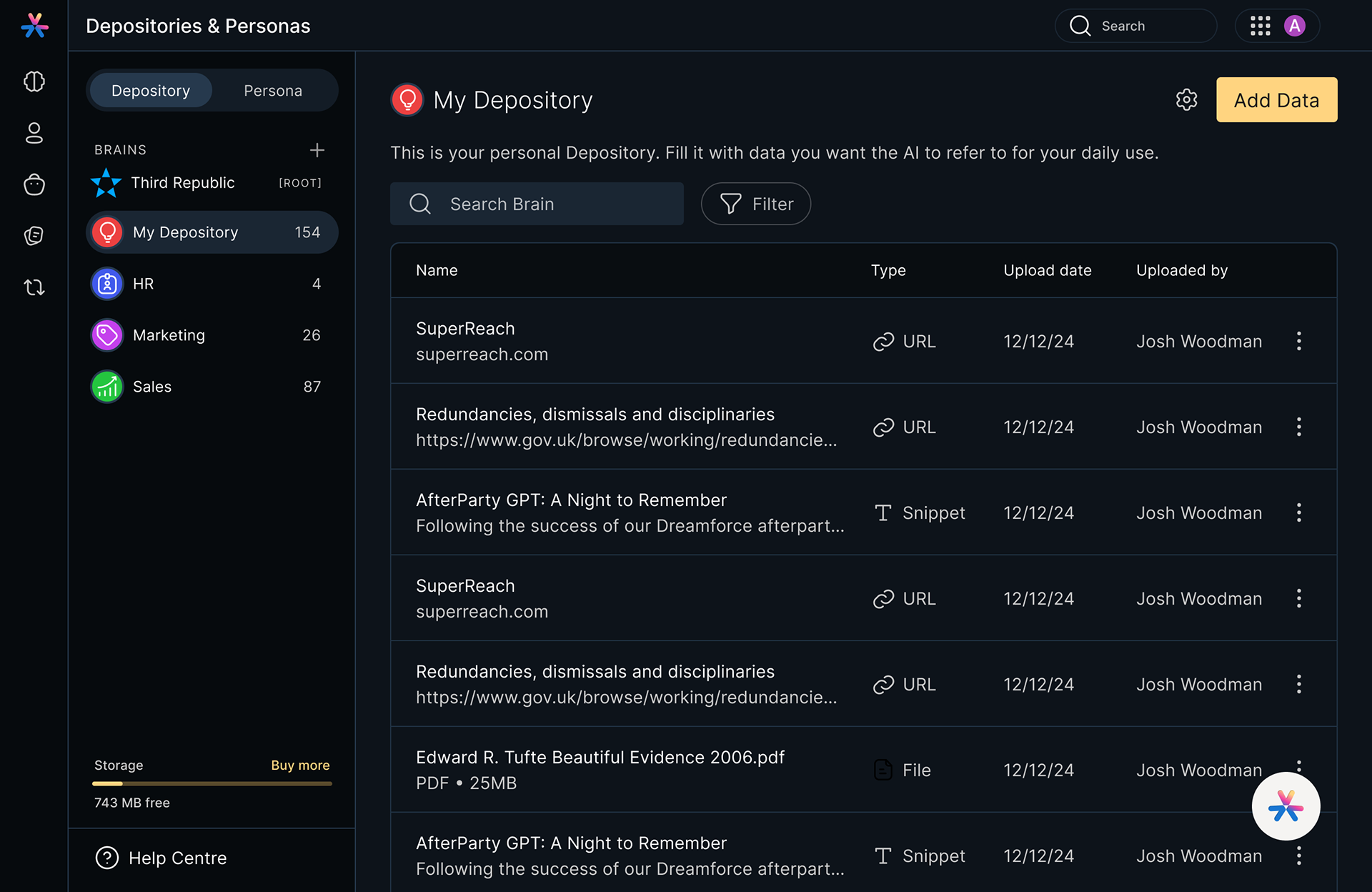1372x892 pixels.
Task: Click the Add Data button
Action: pyautogui.click(x=1276, y=100)
